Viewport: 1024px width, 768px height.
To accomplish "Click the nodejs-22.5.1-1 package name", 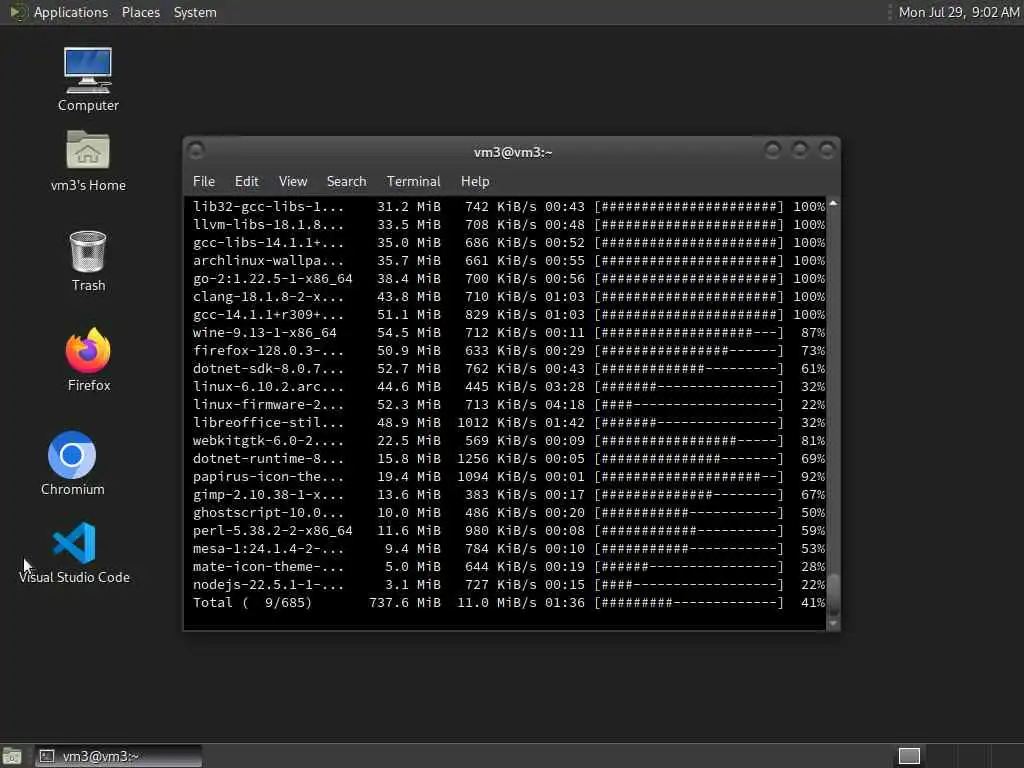I will pos(268,584).
